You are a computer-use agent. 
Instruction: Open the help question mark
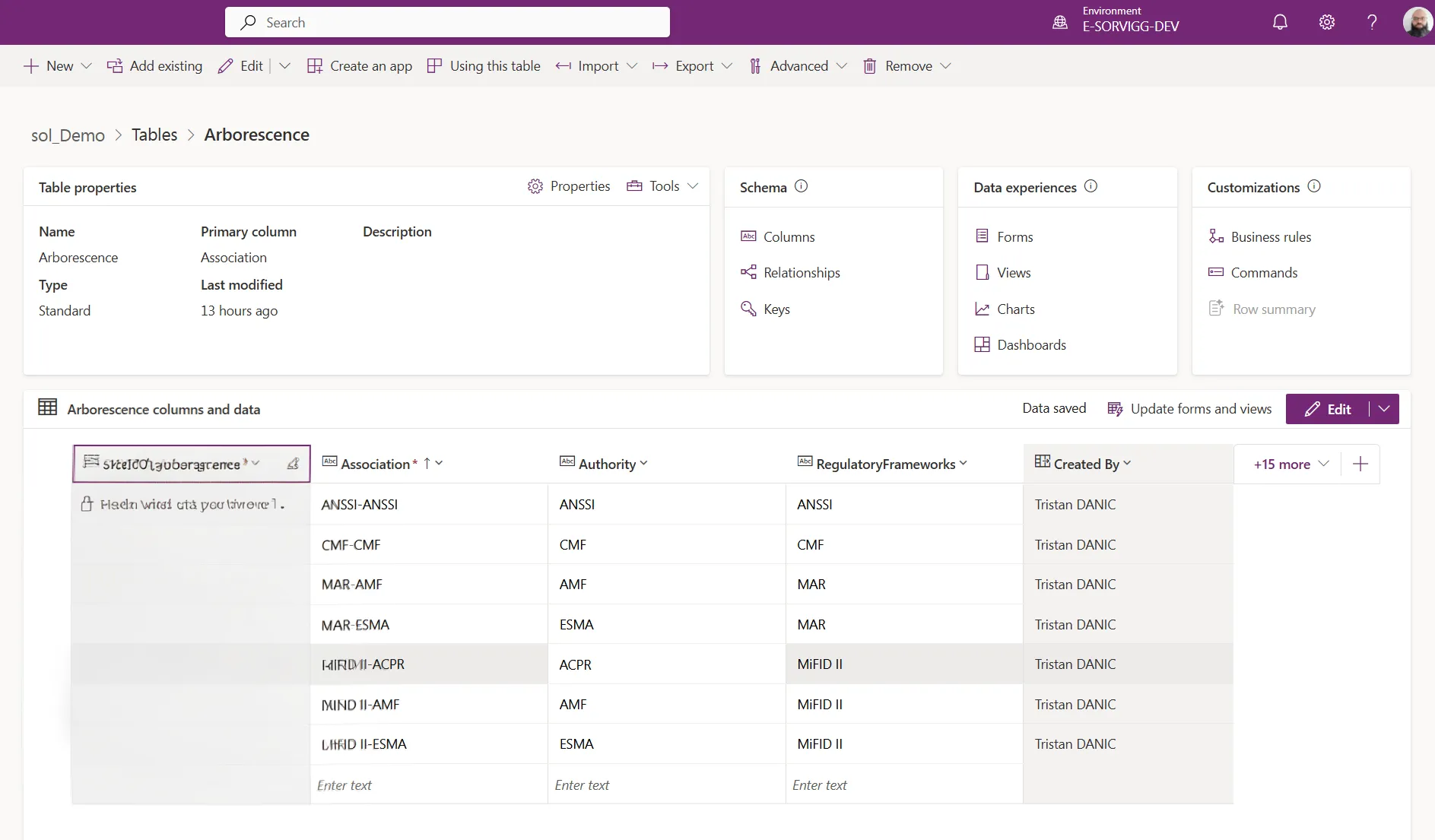pyautogui.click(x=1372, y=22)
